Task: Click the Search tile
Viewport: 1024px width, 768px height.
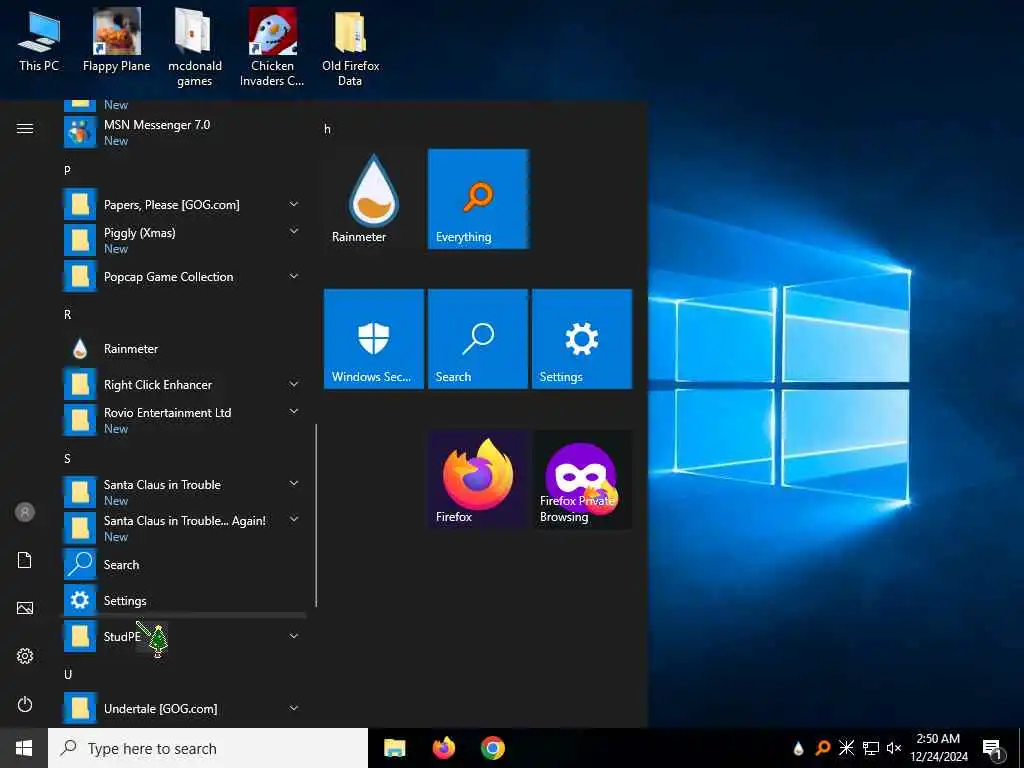Action: (x=478, y=339)
